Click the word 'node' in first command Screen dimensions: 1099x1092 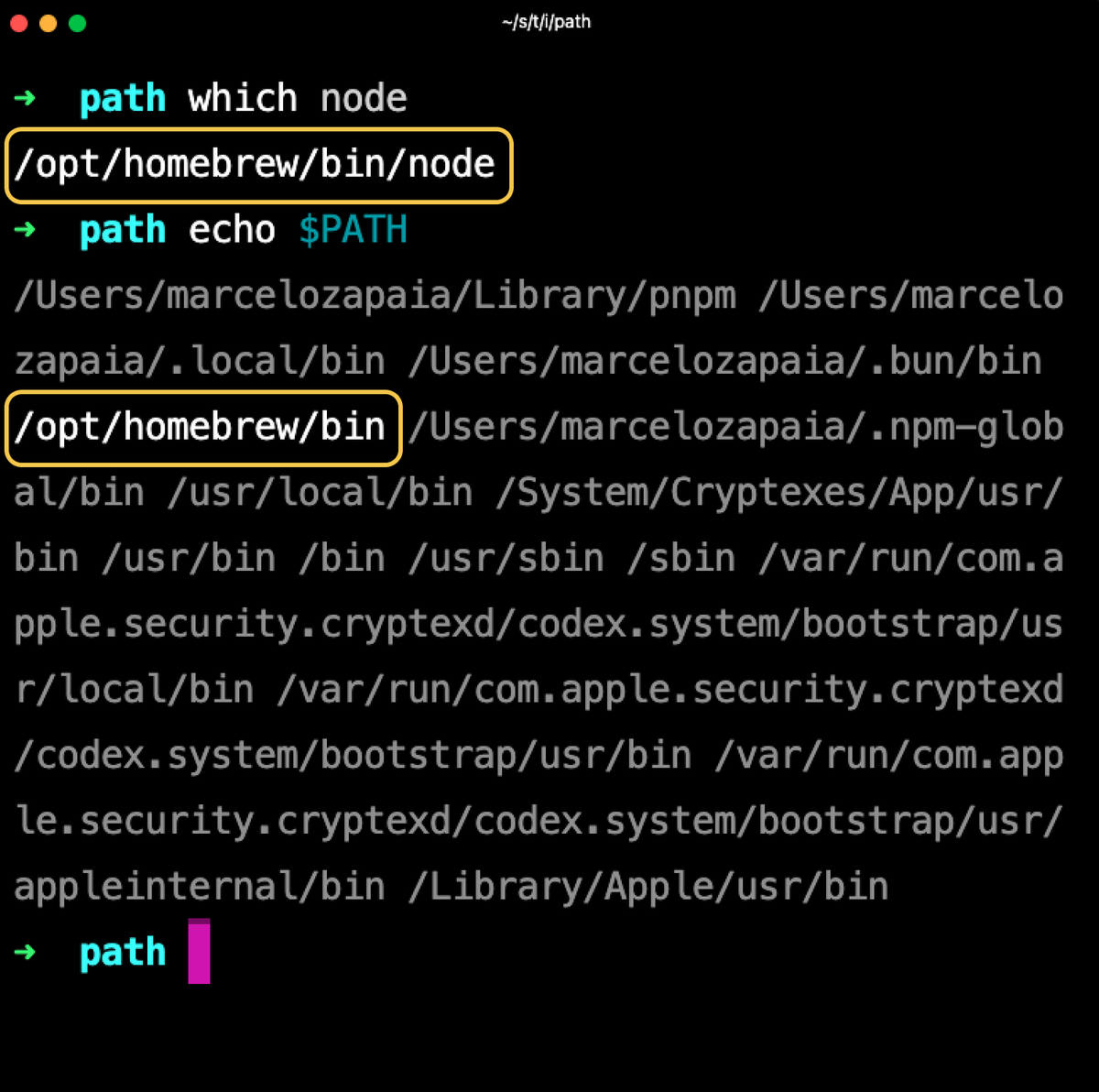[364, 98]
